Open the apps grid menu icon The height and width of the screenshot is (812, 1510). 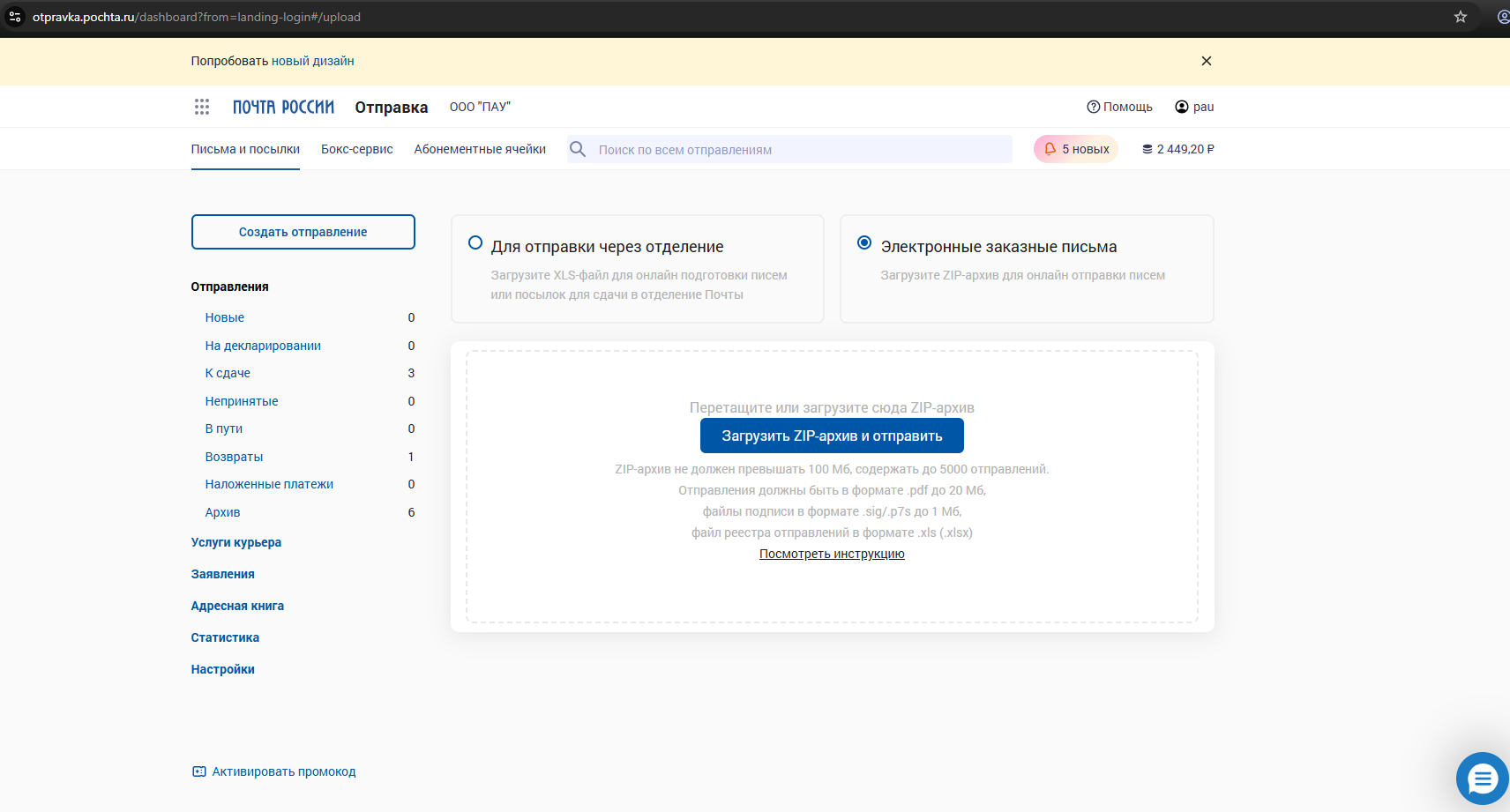pyautogui.click(x=202, y=107)
